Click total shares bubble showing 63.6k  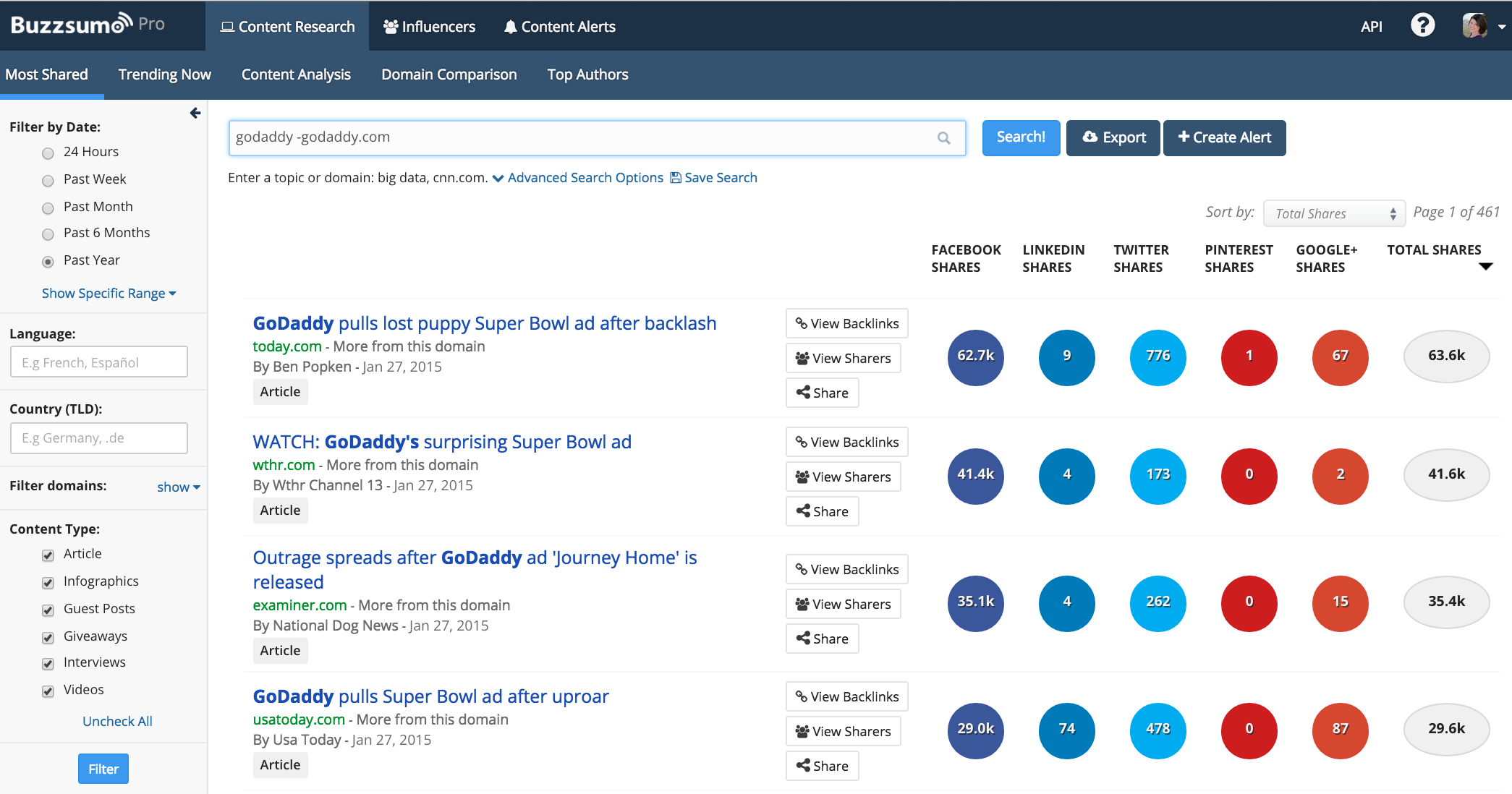[1446, 356]
